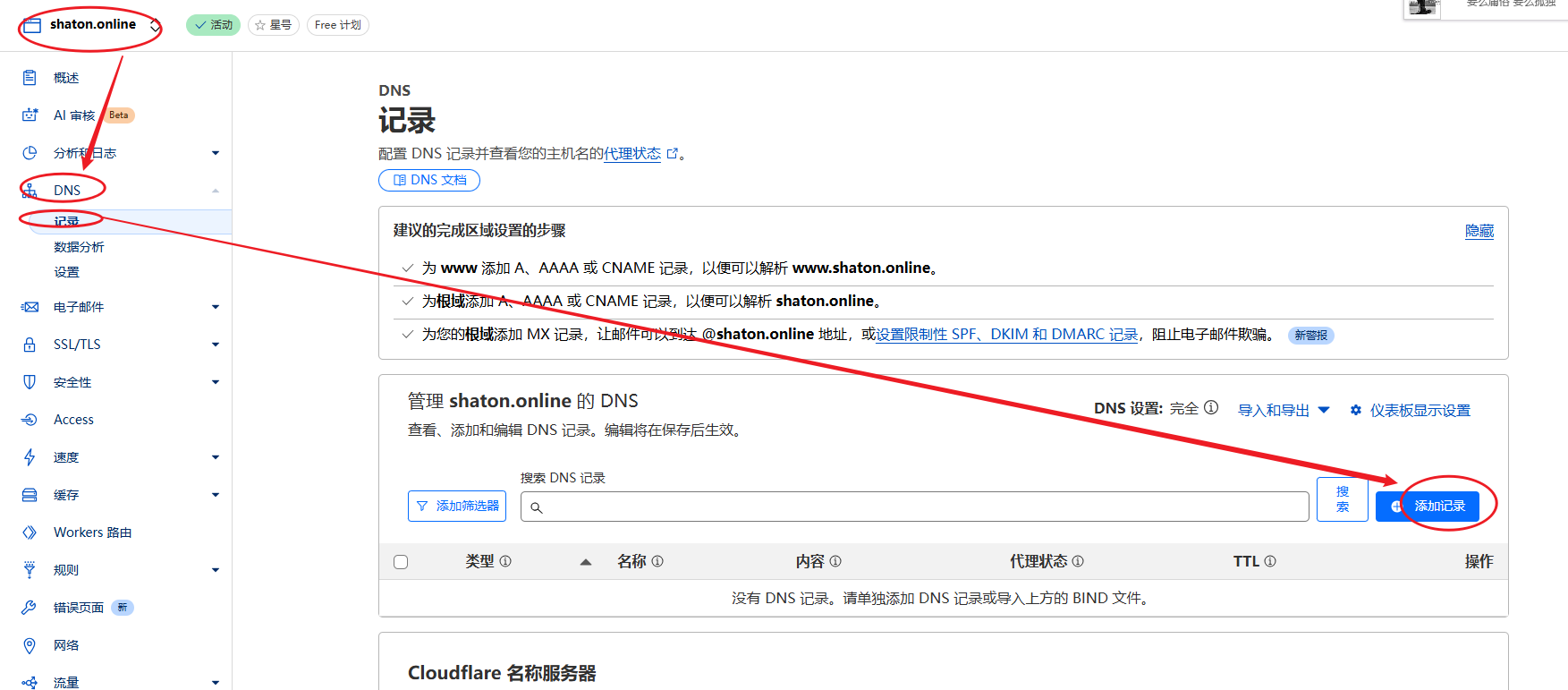1568x690 pixels.
Task: Expand the 速度 section arrow
Action: pyautogui.click(x=216, y=457)
